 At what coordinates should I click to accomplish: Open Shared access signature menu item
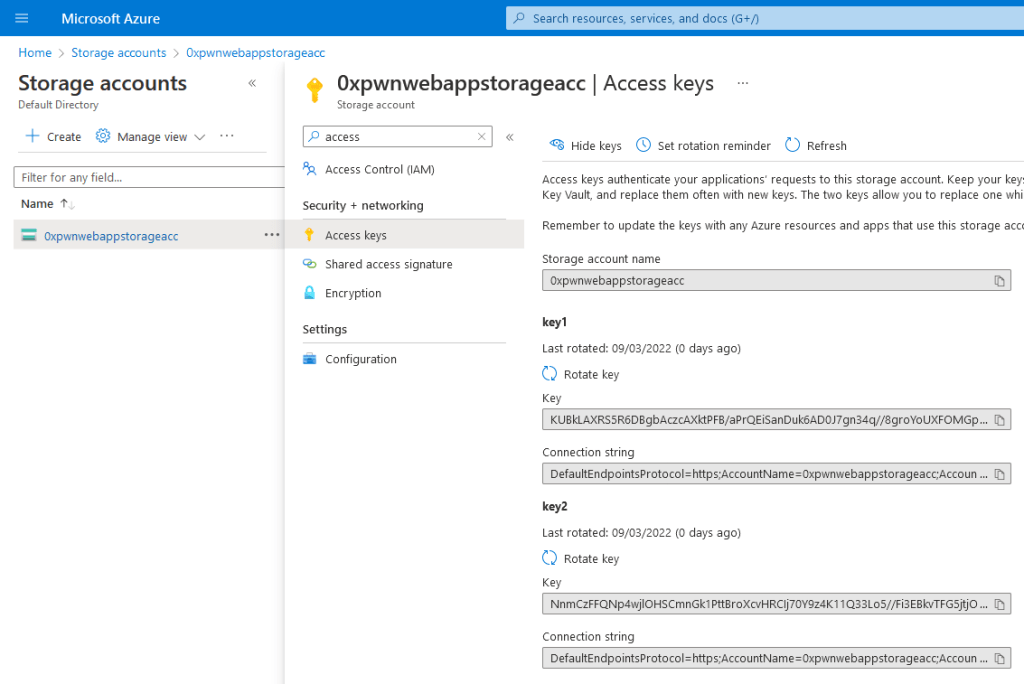click(x=388, y=265)
